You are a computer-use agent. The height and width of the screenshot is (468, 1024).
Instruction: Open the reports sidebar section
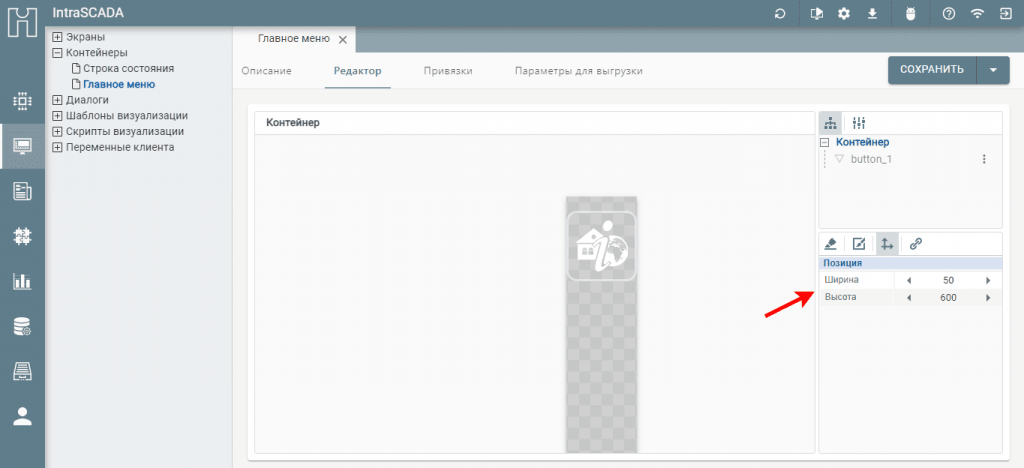click(x=23, y=191)
